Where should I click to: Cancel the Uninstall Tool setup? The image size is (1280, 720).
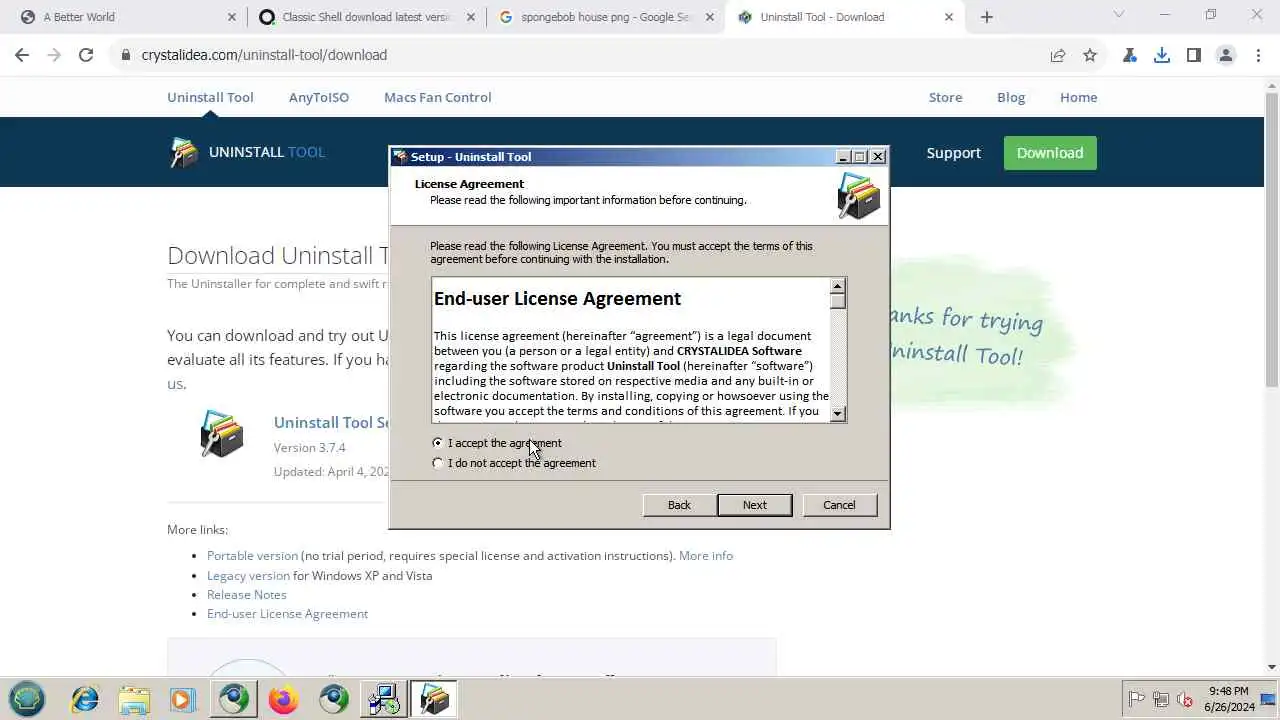click(x=839, y=505)
